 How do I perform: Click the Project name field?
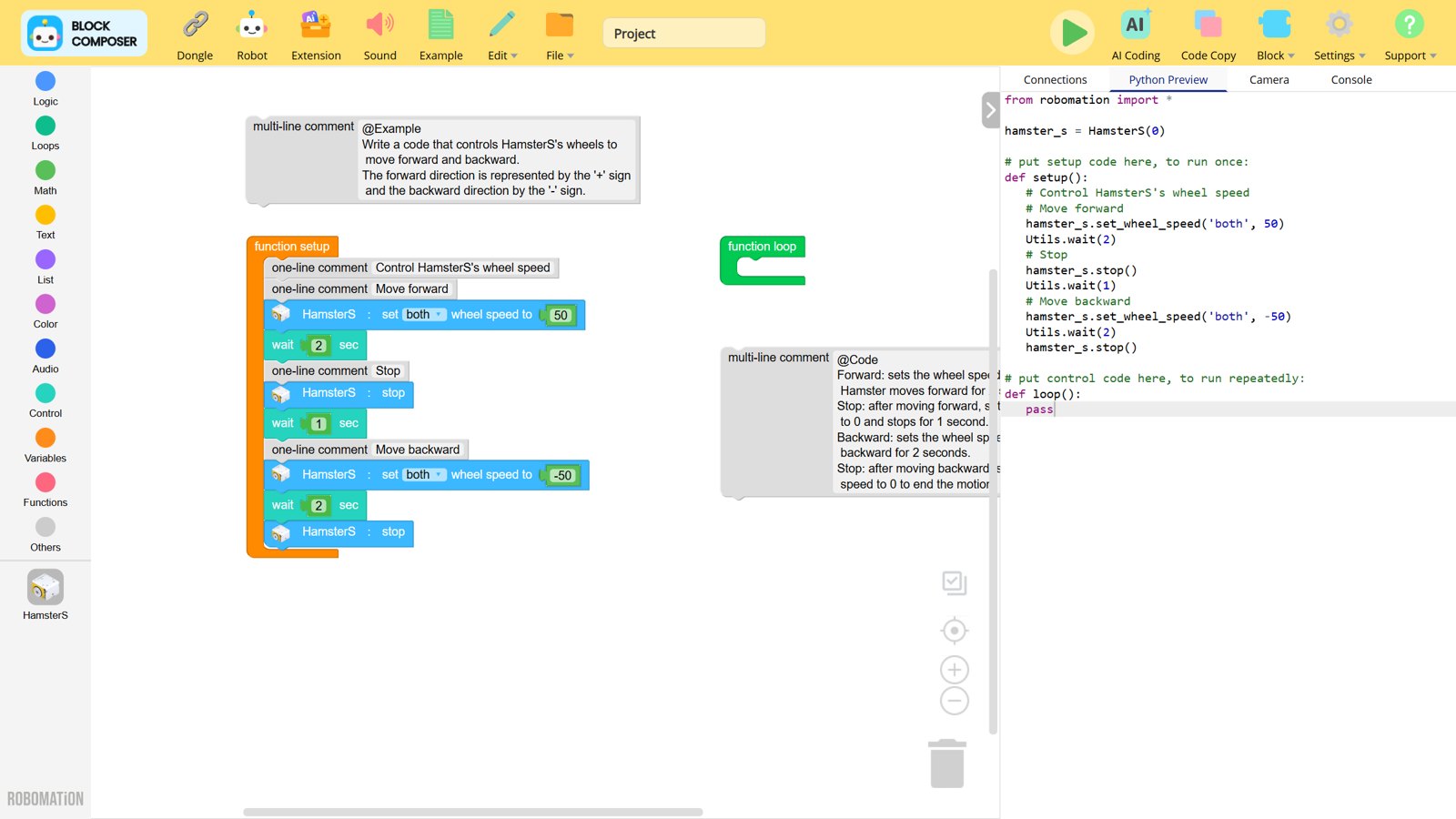pos(683,34)
